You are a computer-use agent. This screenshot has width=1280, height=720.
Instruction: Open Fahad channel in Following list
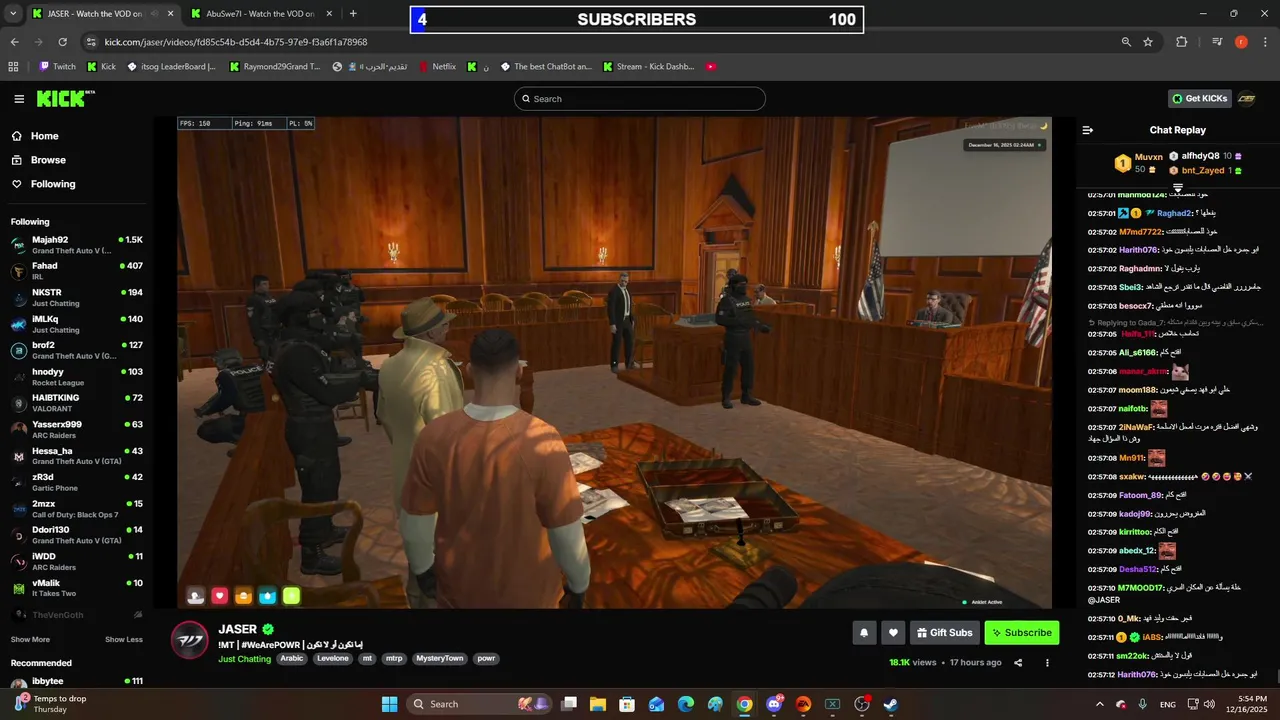[x=76, y=271]
